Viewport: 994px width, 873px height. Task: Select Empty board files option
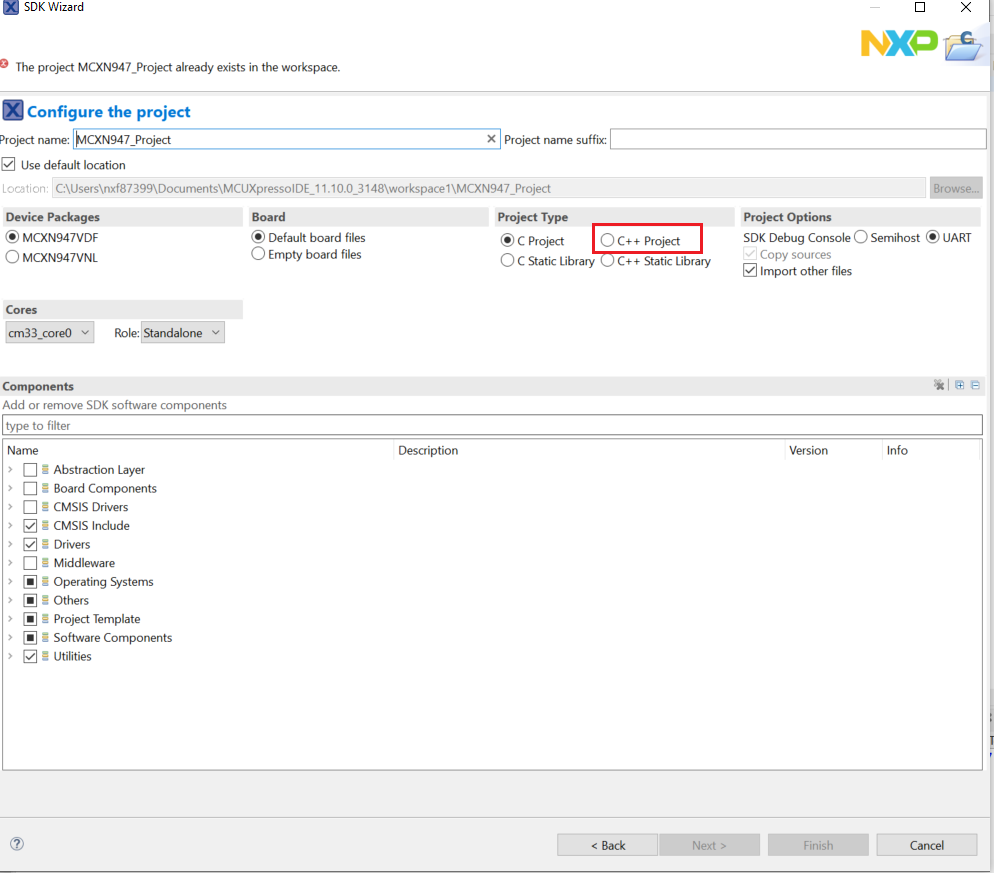(x=258, y=254)
